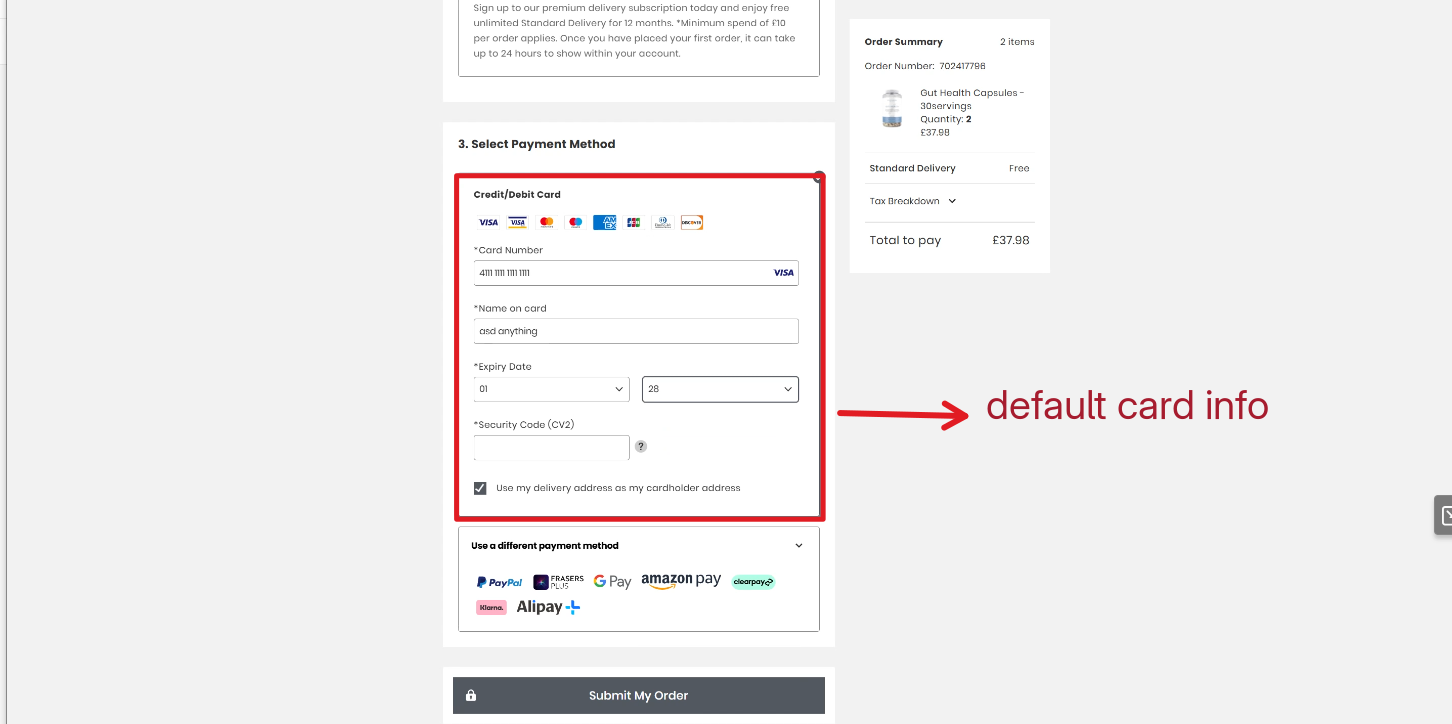The width and height of the screenshot is (1452, 724).
Task: Click into the Card Number field
Action: [x=620, y=273]
